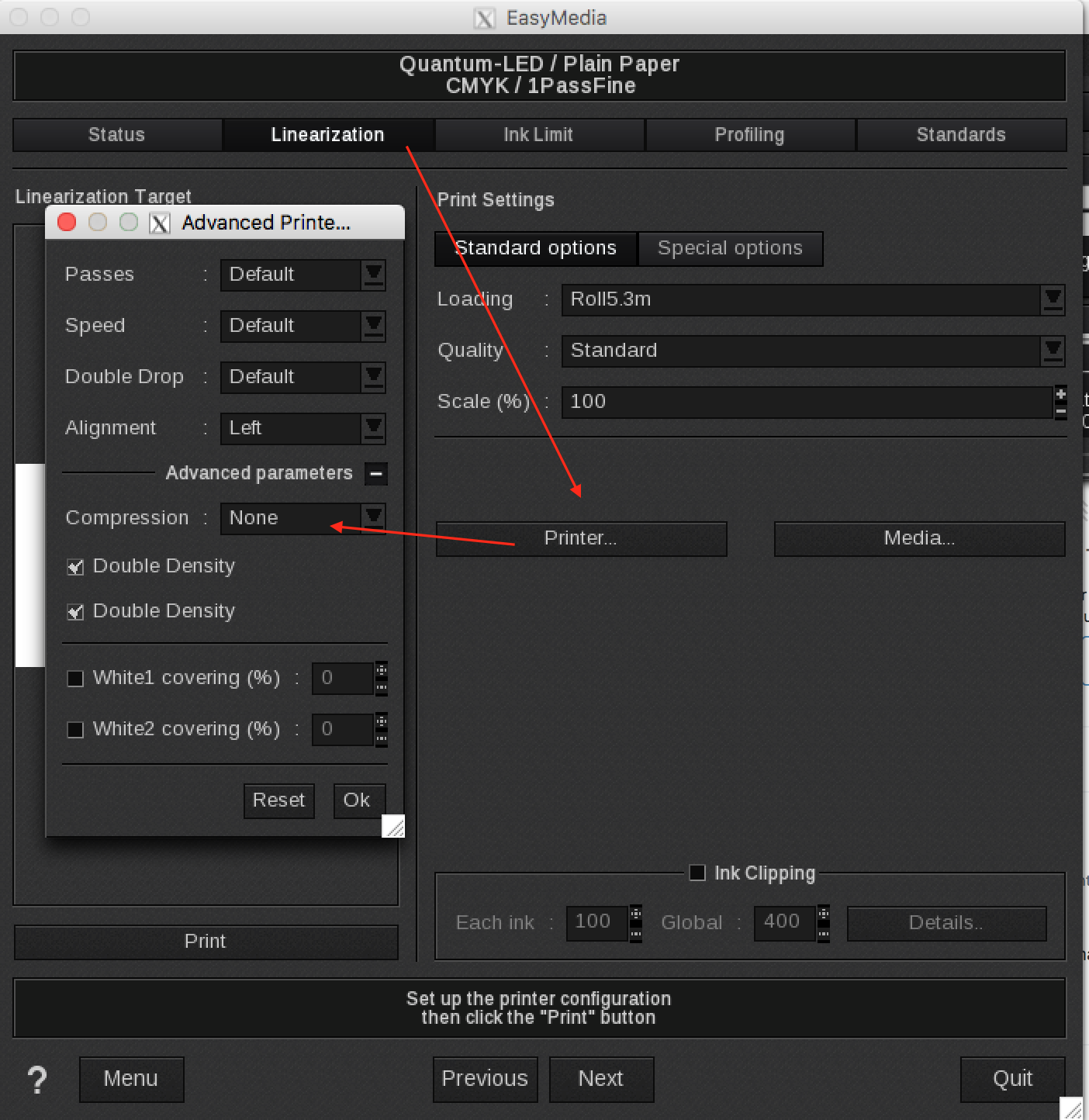This screenshot has width=1089, height=1120.
Task: Collapse the Advanced parameters section
Action: pos(376,474)
